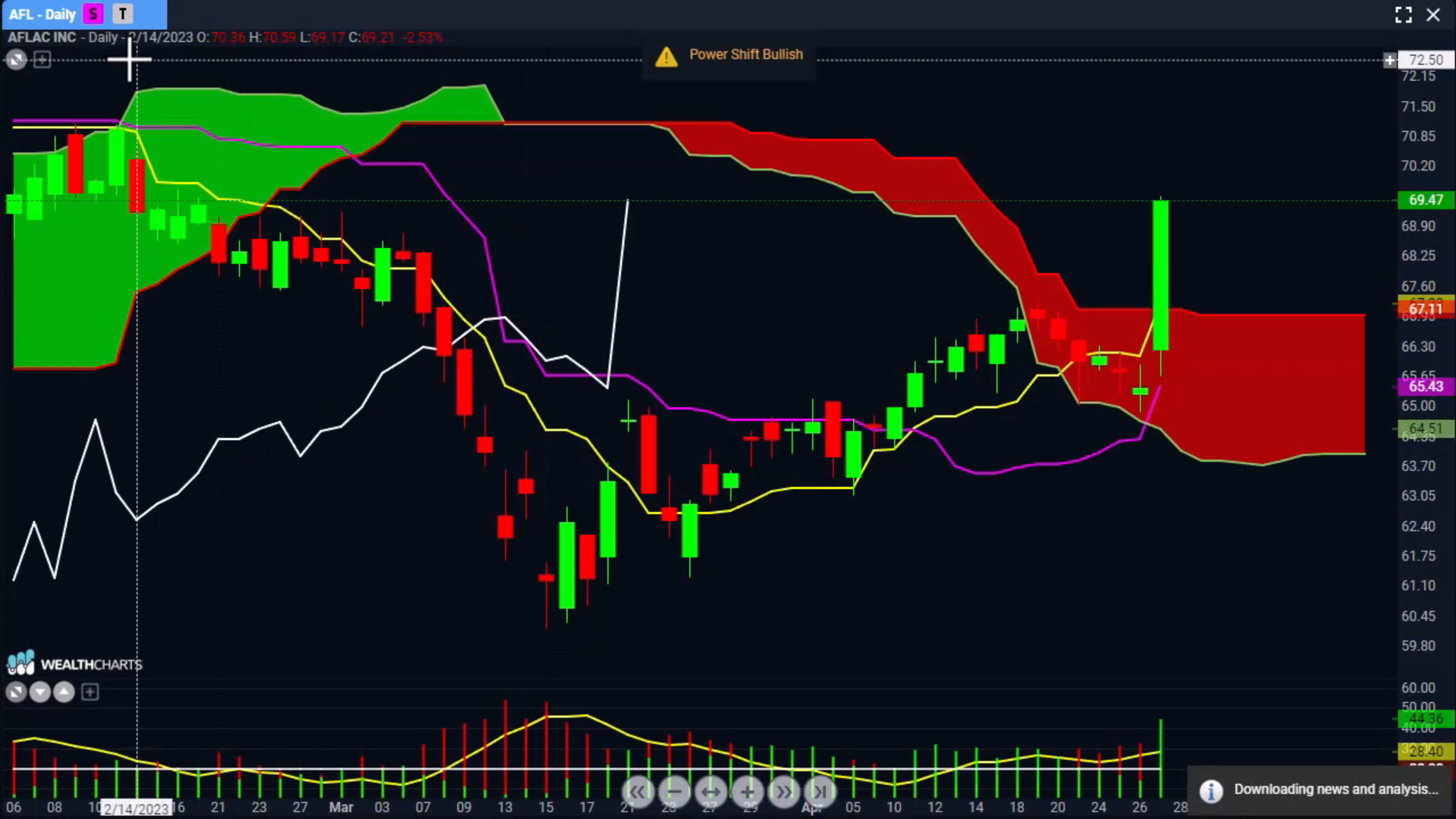The image size is (1456, 819).
Task: Click the 60.45 tick on price axis
Action: (x=1418, y=616)
